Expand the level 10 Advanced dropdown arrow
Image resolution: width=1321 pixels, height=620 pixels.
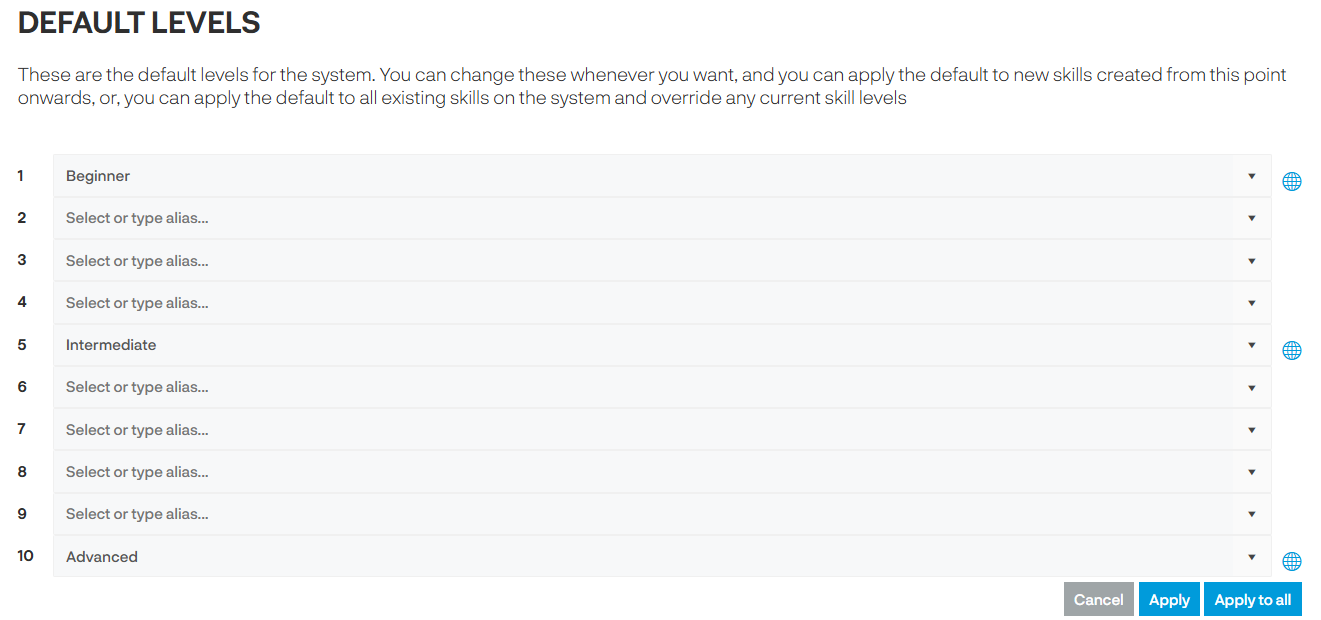click(x=1252, y=557)
